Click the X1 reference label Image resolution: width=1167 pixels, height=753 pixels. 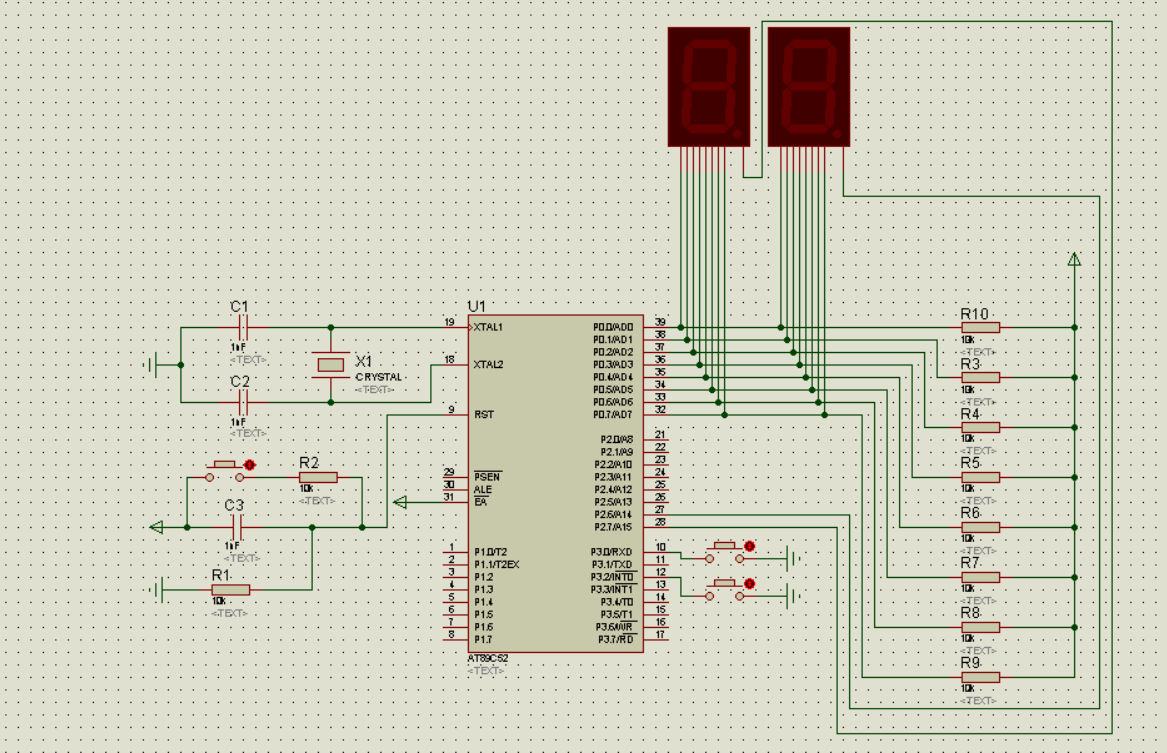click(363, 362)
